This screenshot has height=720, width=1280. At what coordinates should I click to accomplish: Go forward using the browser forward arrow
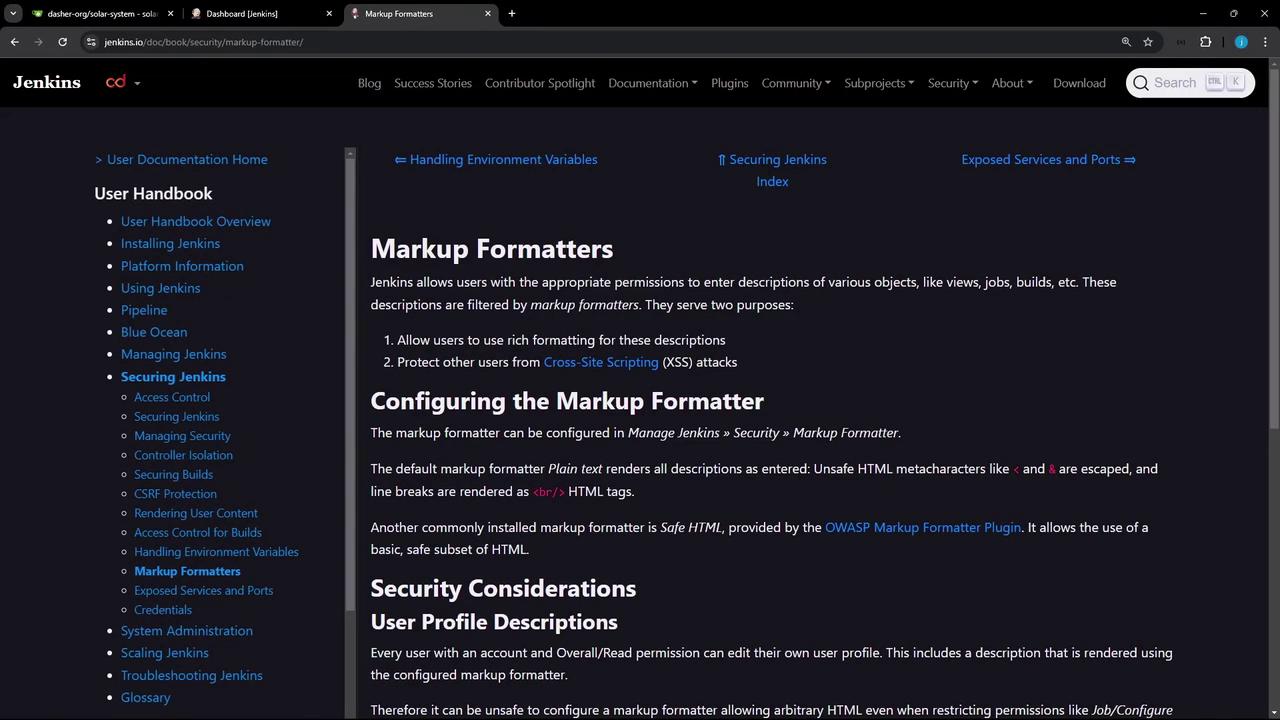38,42
